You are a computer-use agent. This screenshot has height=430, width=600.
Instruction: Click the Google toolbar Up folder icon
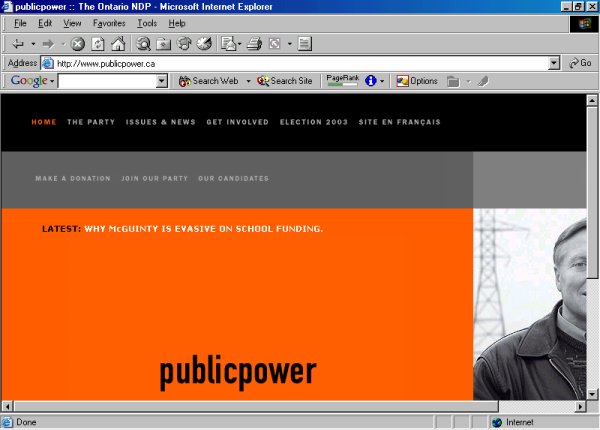pos(453,81)
